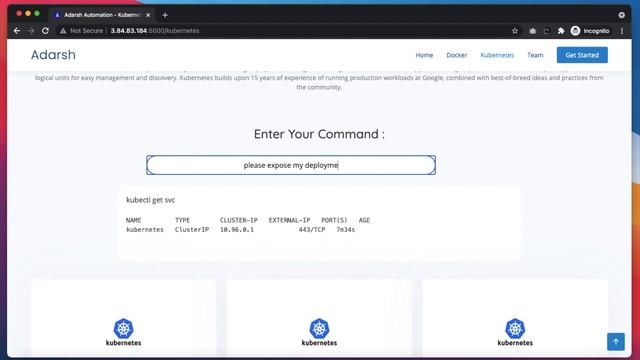This screenshot has height=360, width=640.
Task: Click the command input field
Action: coord(291,165)
